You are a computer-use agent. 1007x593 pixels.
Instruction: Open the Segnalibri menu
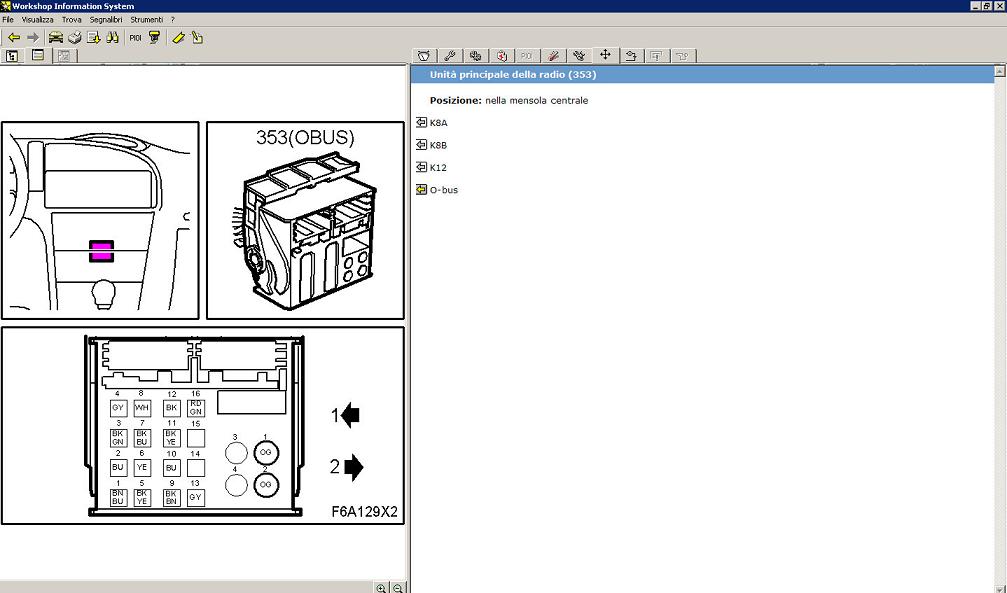106,20
